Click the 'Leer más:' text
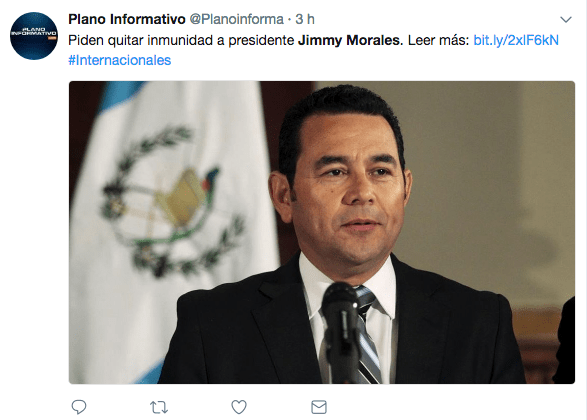 pyautogui.click(x=438, y=40)
